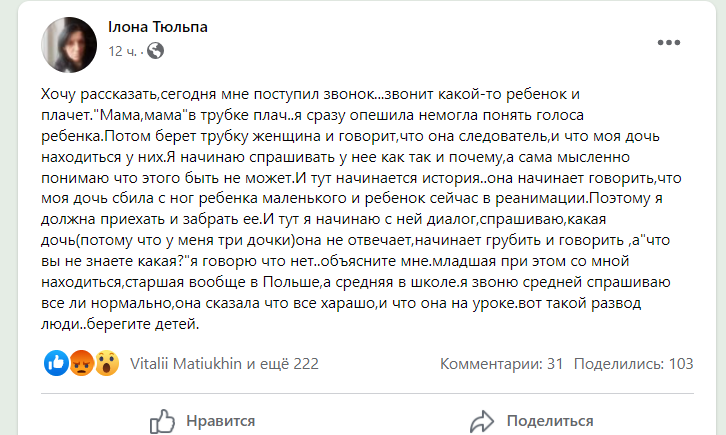The height and width of the screenshot is (435, 726).
Task: Click the Wow surprised reaction emoji
Action: (x=107, y=363)
